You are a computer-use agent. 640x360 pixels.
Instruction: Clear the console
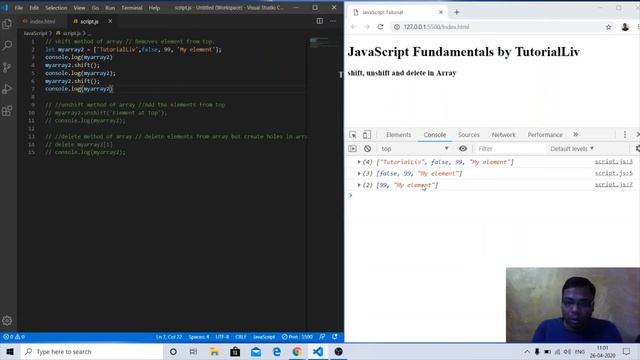[x=367, y=149]
